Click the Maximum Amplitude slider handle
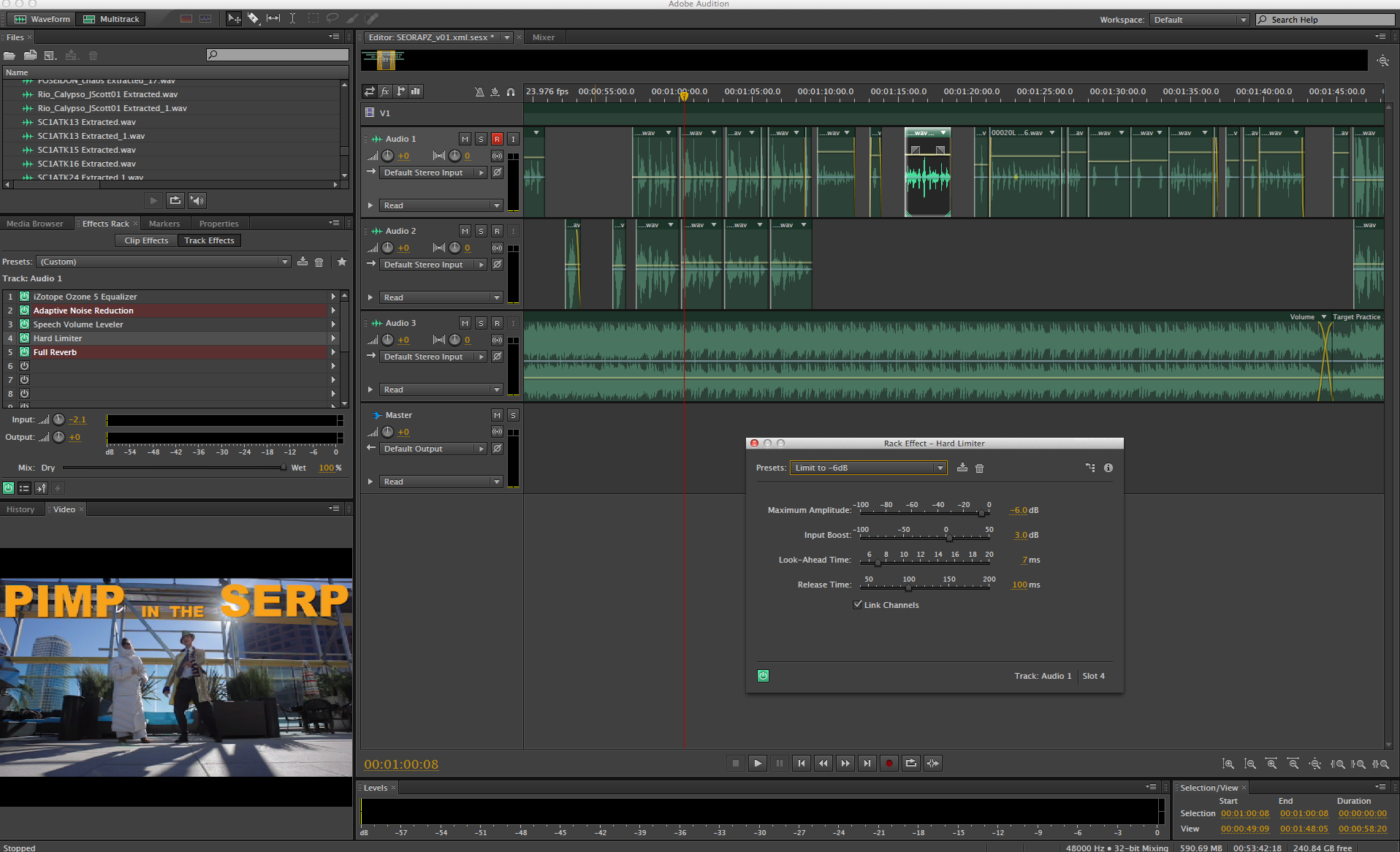The image size is (1400, 852). (981, 513)
